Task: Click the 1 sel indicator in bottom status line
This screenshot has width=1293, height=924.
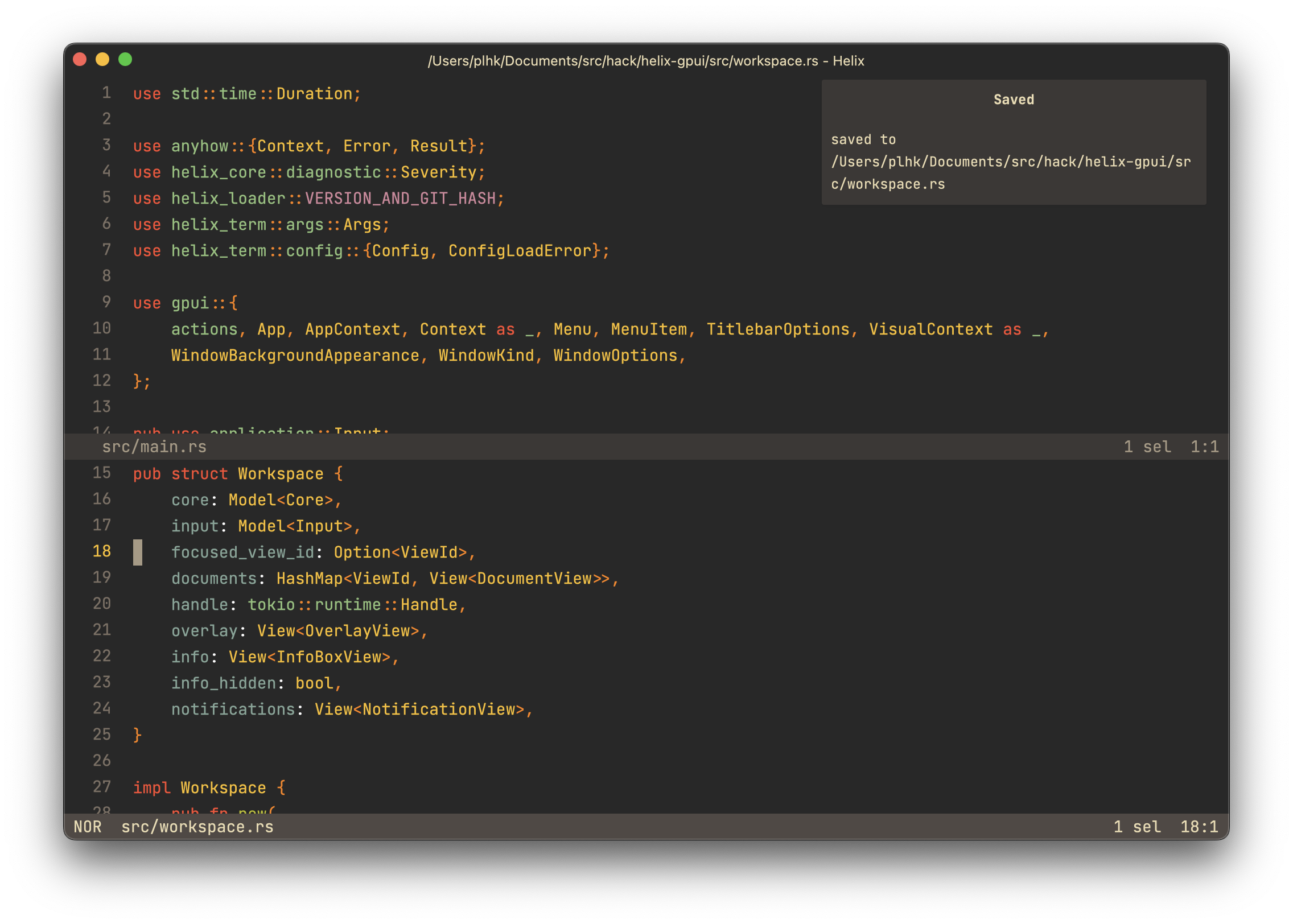Action: [1137, 827]
